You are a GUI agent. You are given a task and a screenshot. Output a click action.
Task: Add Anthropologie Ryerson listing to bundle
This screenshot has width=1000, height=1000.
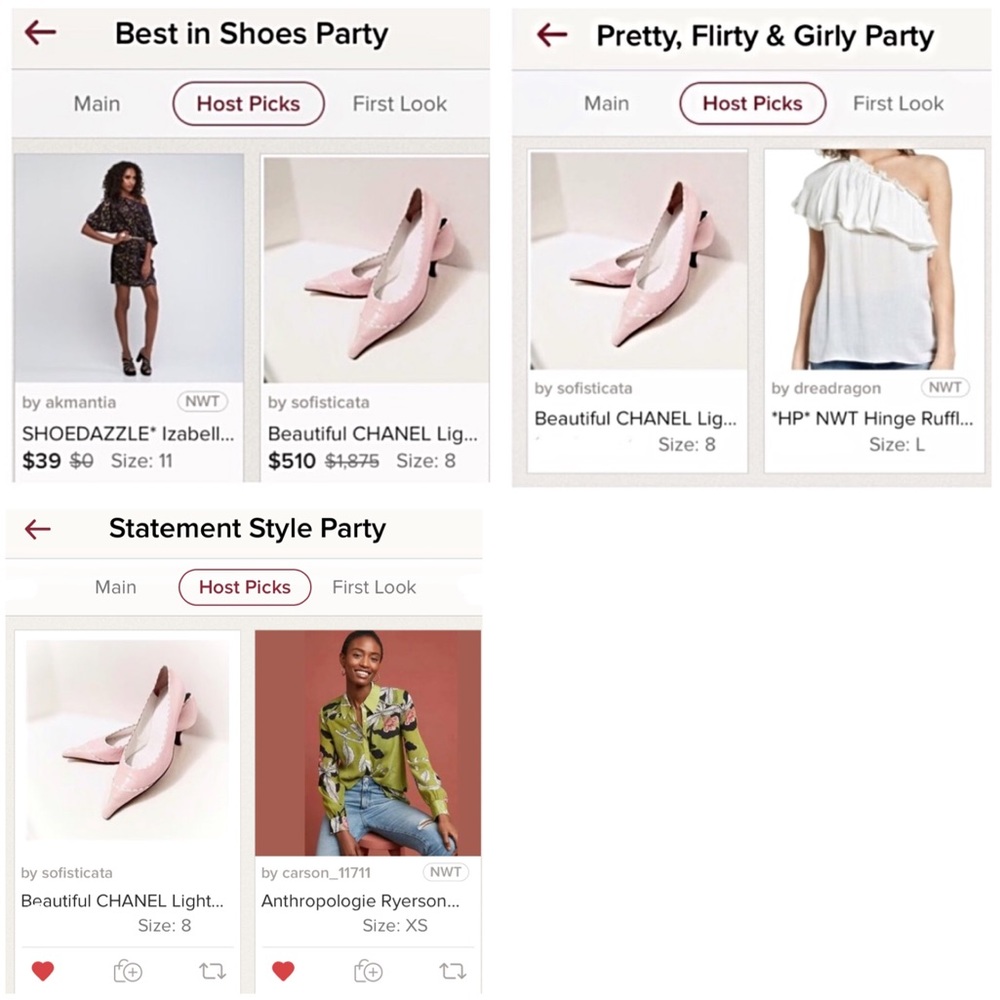pyautogui.click(x=368, y=970)
